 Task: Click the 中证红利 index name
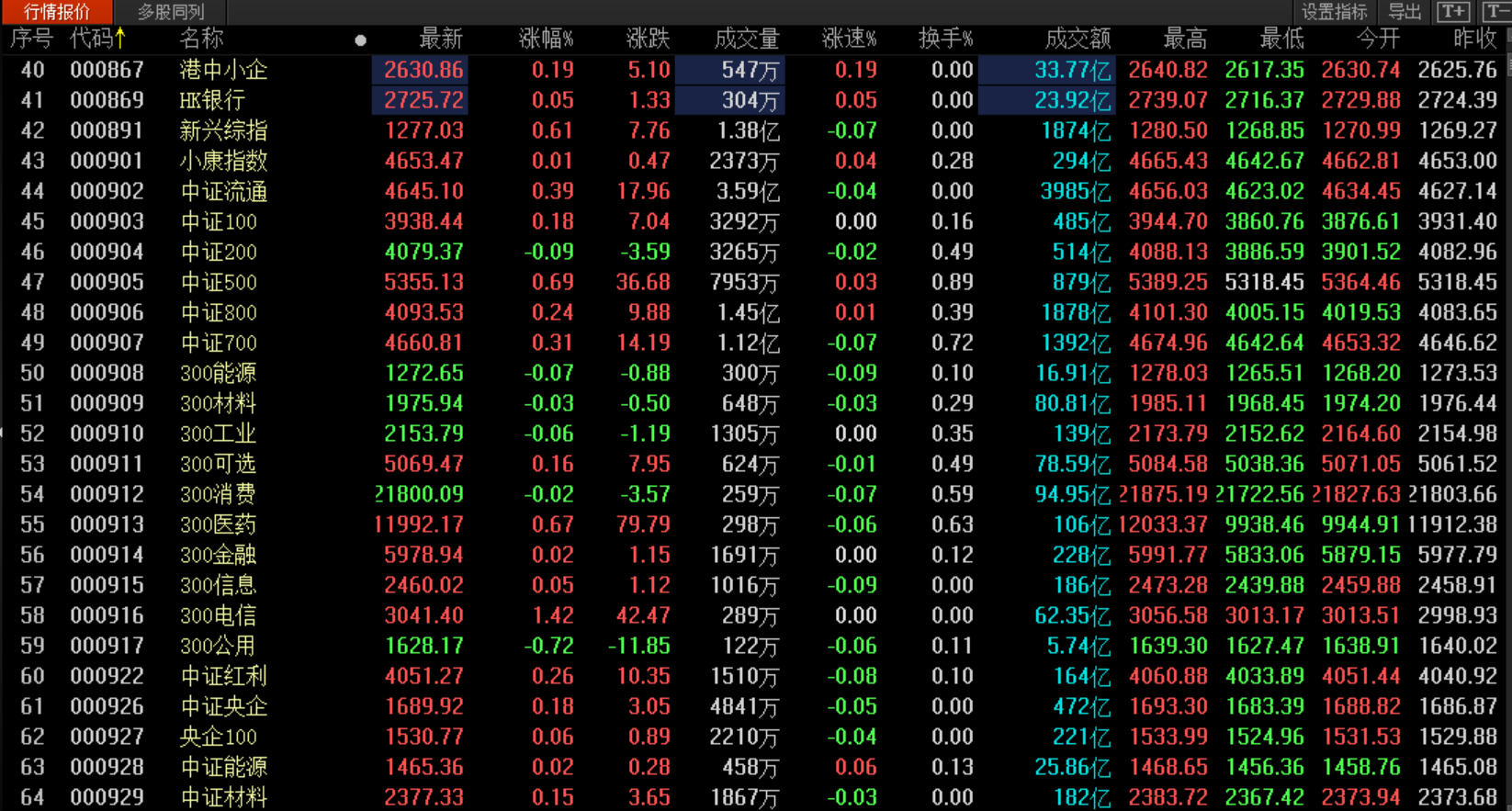click(x=223, y=676)
